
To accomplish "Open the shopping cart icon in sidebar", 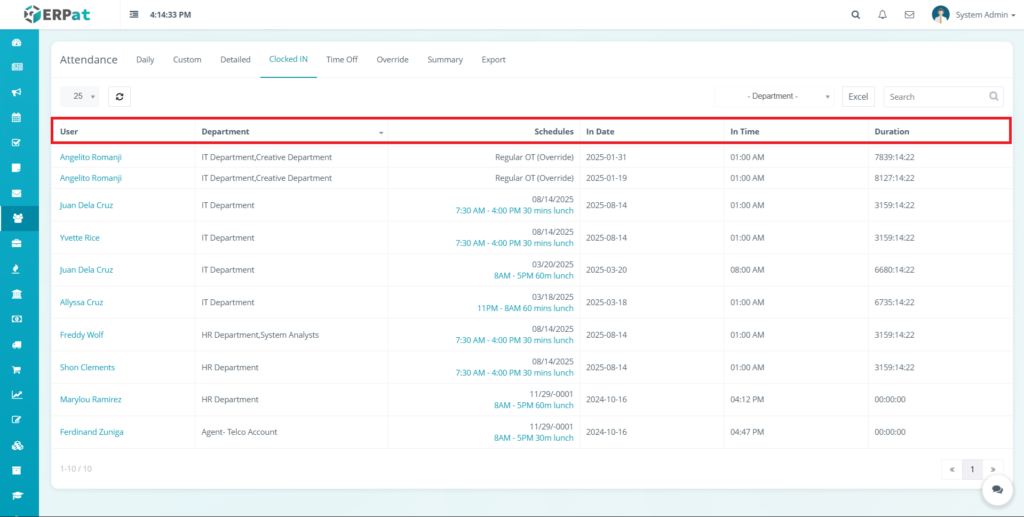I will tap(16, 369).
